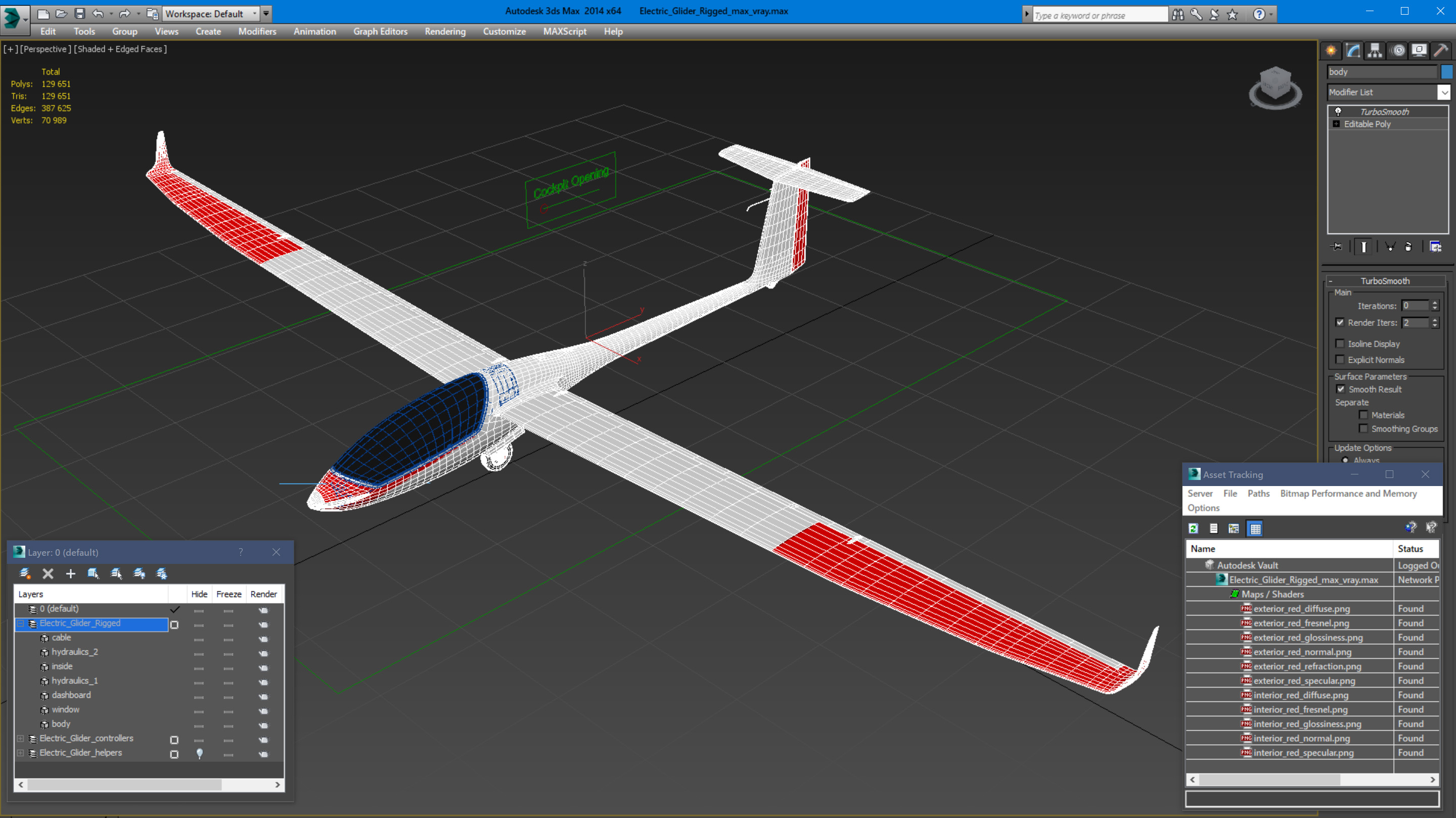Click the Asset Tracking horizontal scrollbar
This screenshot has width=1456, height=818.
point(1312,780)
